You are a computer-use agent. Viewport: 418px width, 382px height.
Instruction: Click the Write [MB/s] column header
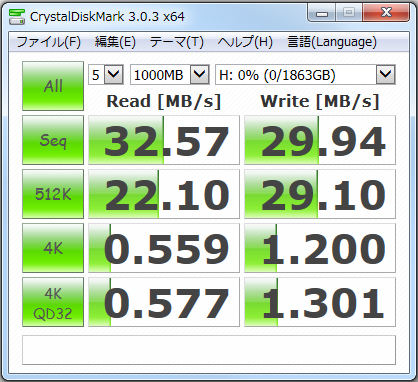point(320,101)
